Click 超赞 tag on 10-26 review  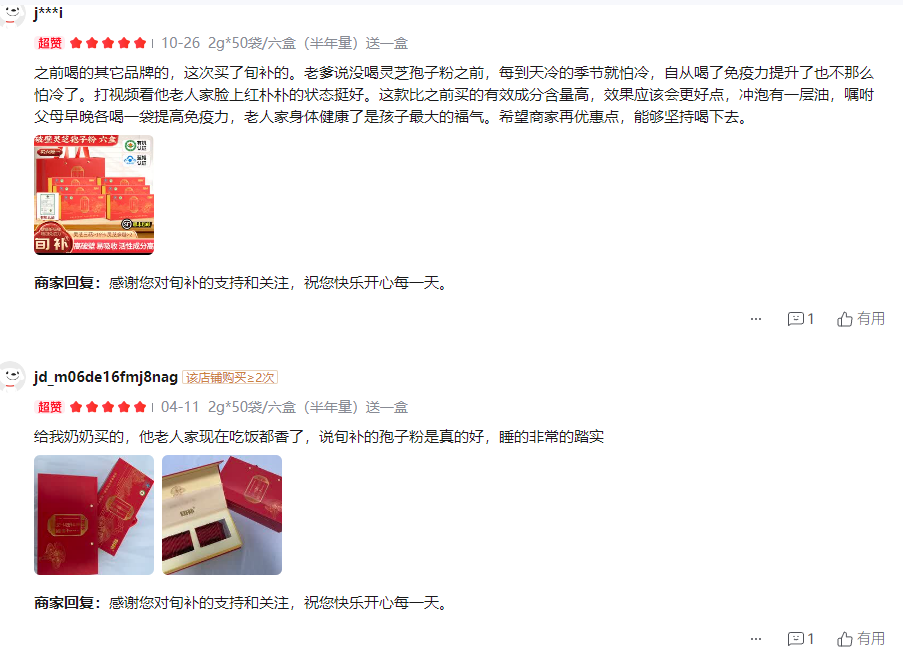(50, 43)
